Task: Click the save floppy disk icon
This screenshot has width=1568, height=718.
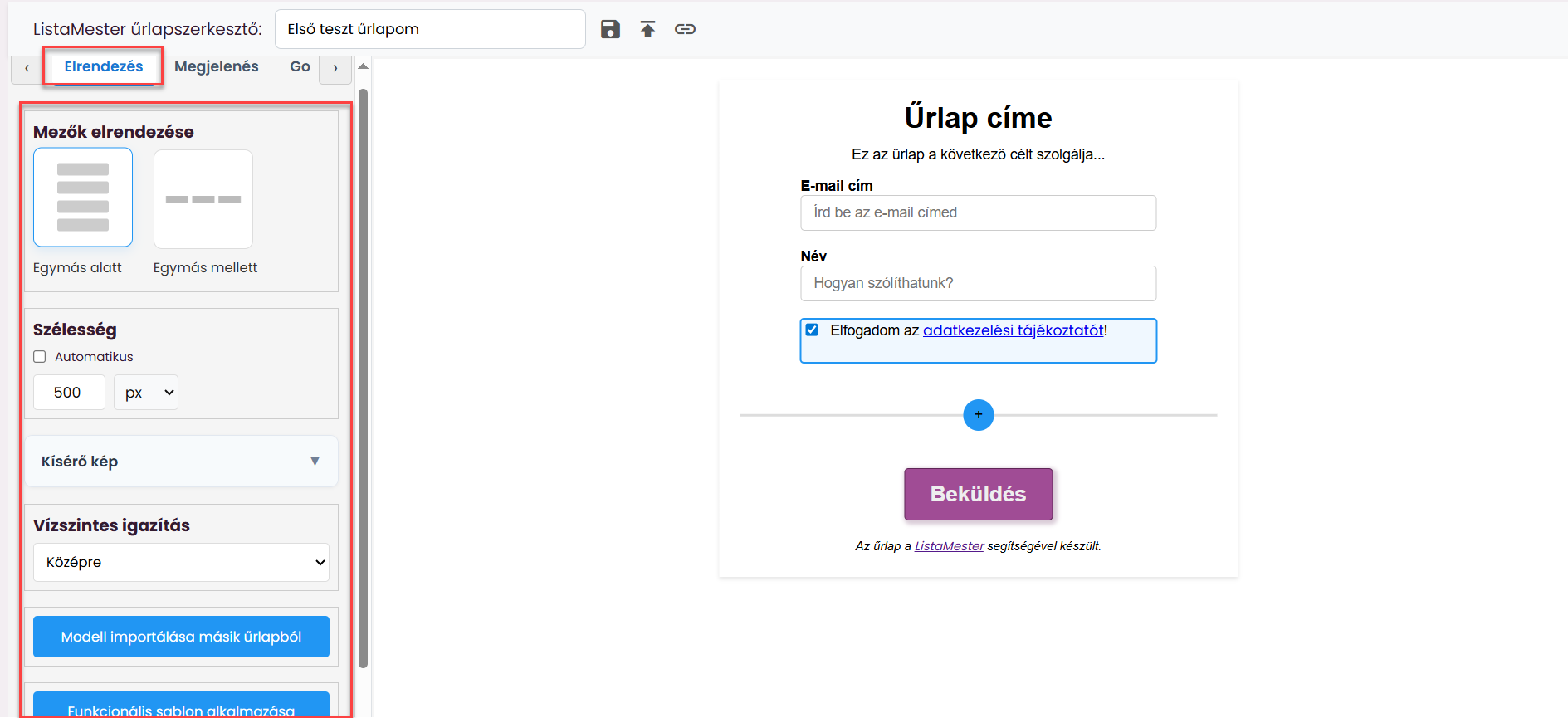Action: 610,29
